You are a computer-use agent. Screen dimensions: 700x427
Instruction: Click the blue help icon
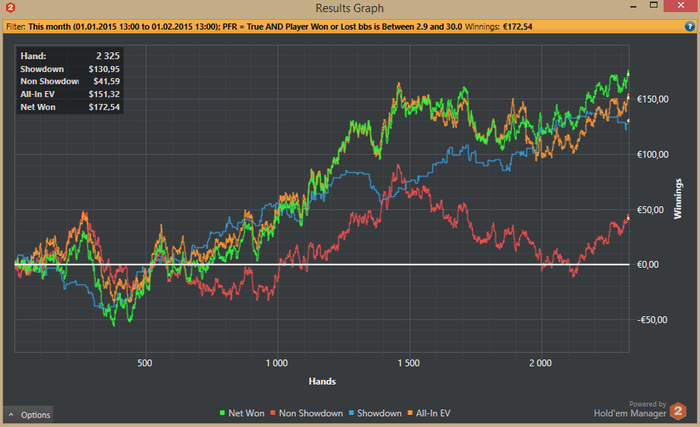[689, 26]
